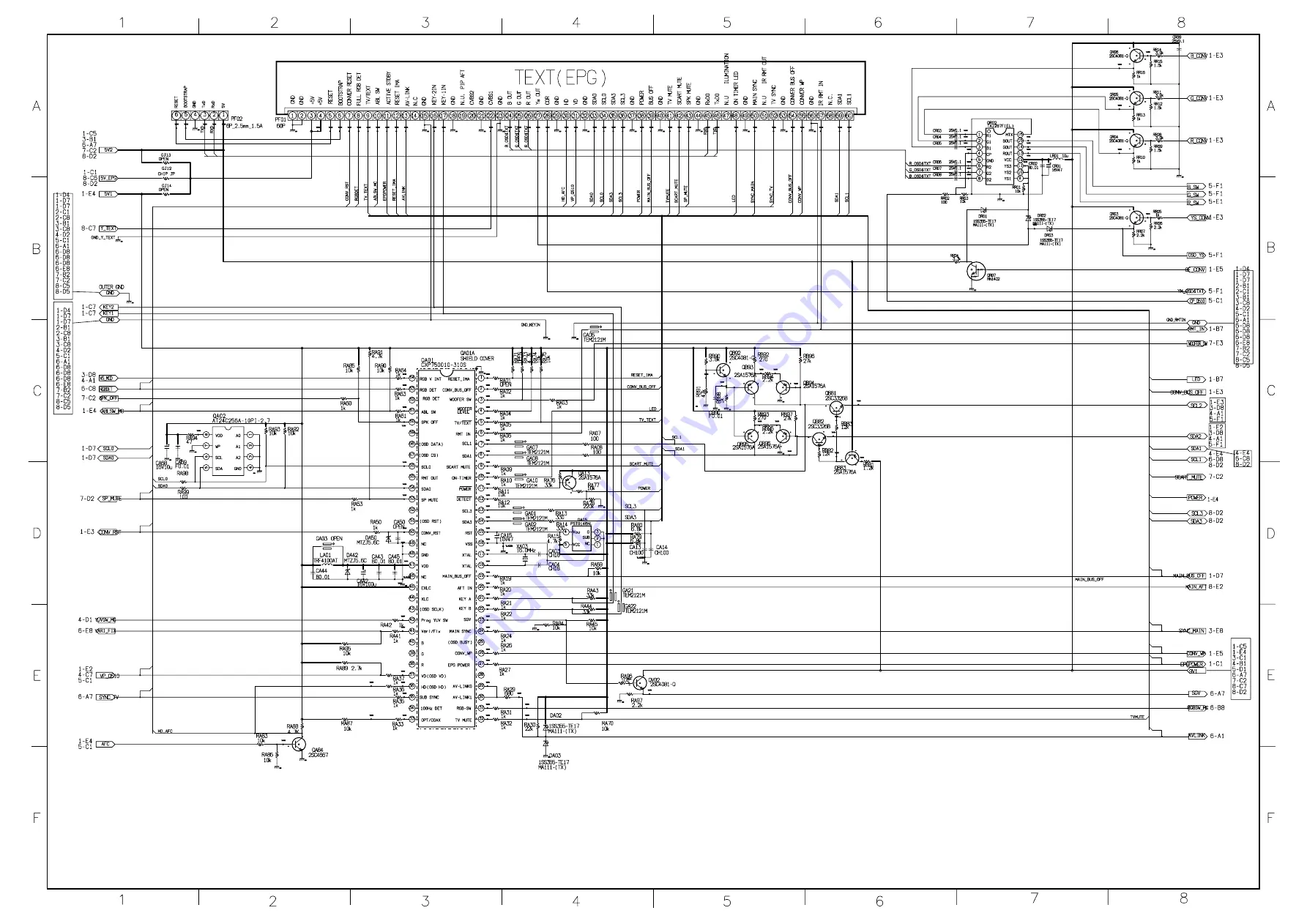
Task: Click the KEY1 port tag
Action: 109,313
